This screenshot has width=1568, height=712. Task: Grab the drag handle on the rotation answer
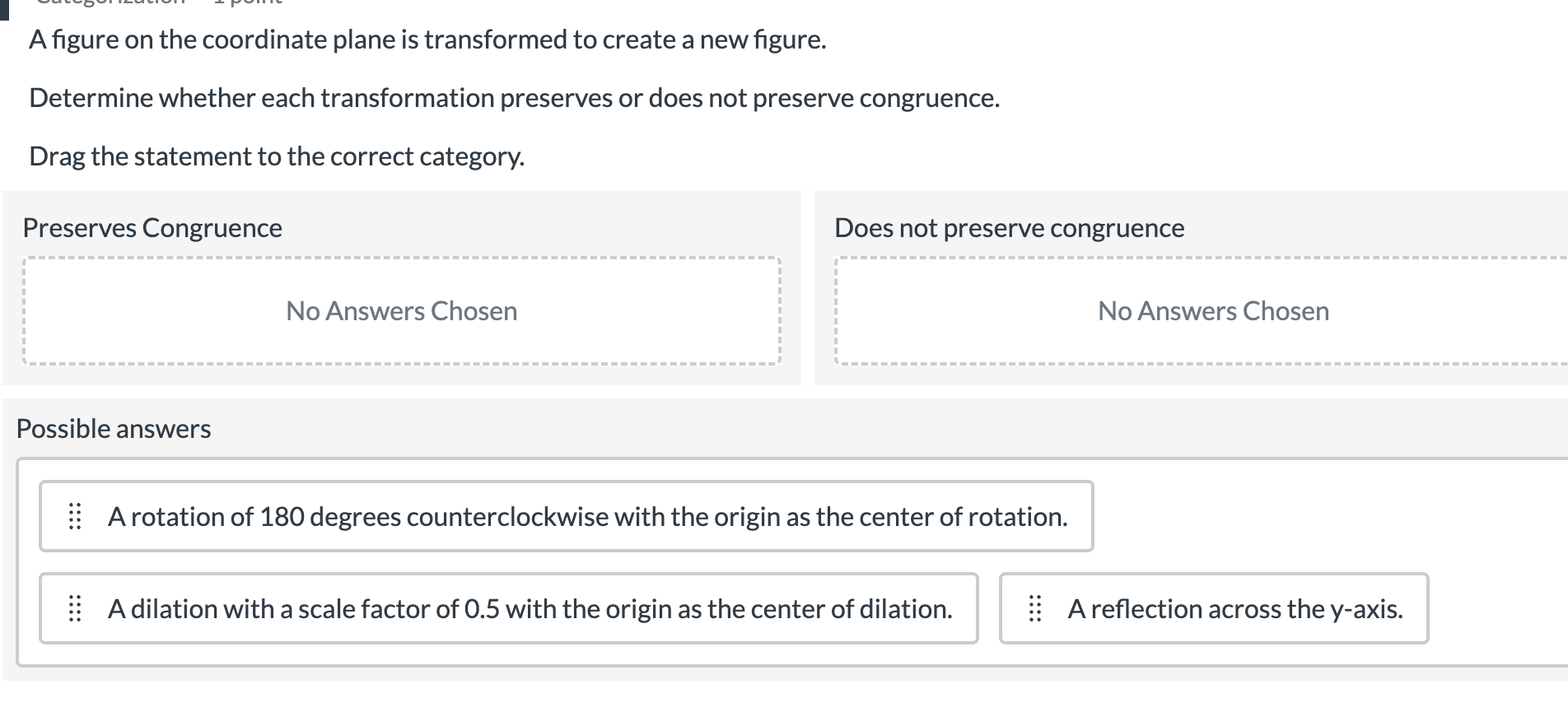74,516
